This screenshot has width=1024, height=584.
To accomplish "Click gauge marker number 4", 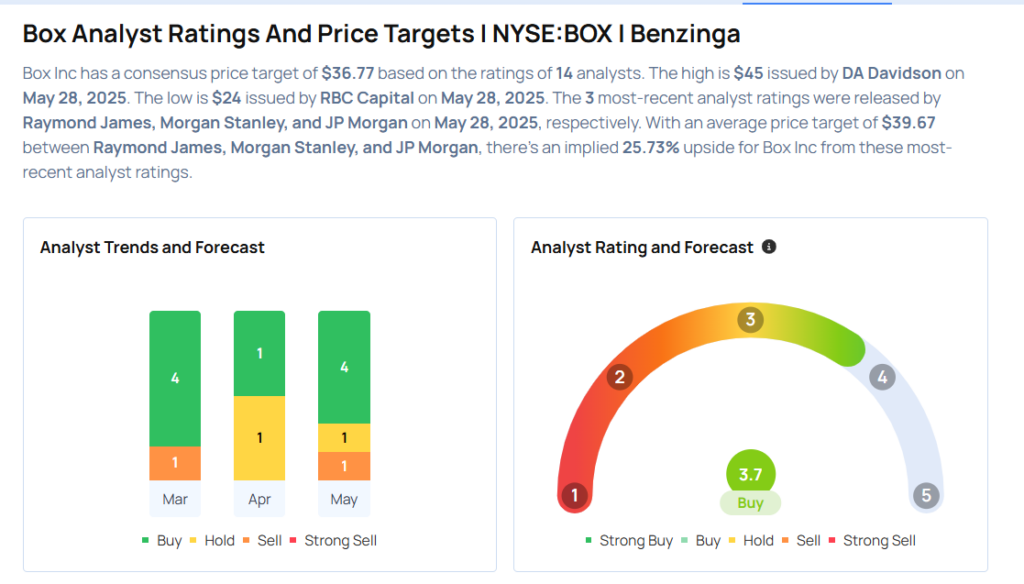I will (x=881, y=377).
